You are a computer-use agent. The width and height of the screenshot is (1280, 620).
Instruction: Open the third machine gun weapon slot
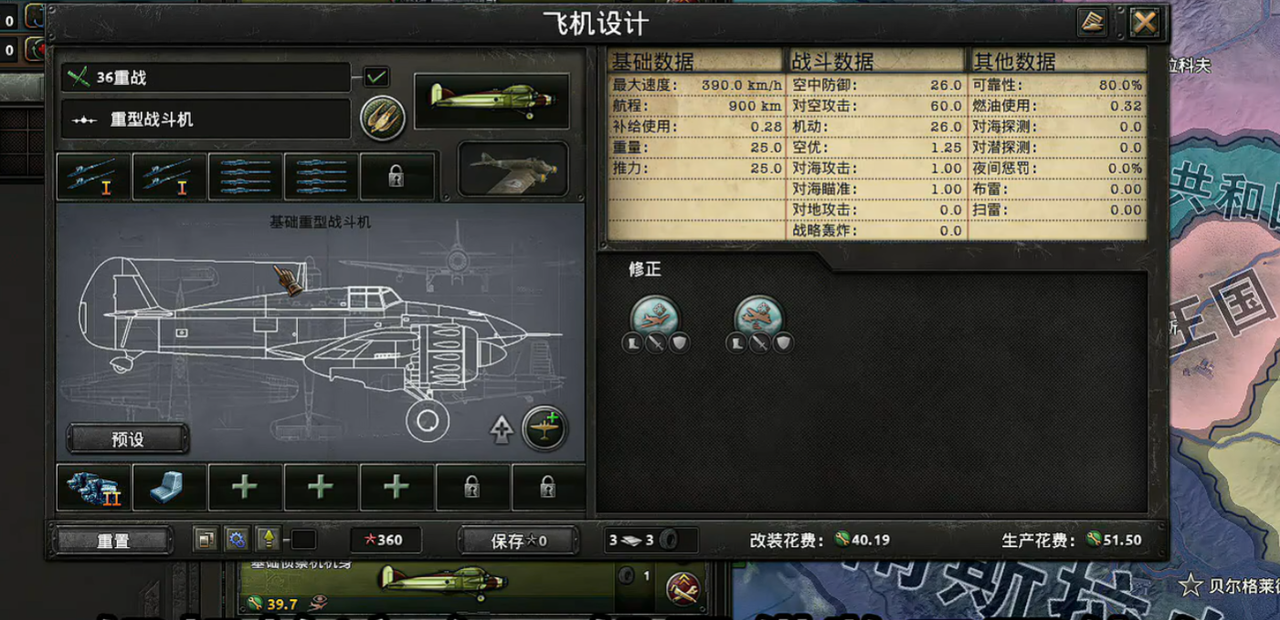tap(246, 177)
